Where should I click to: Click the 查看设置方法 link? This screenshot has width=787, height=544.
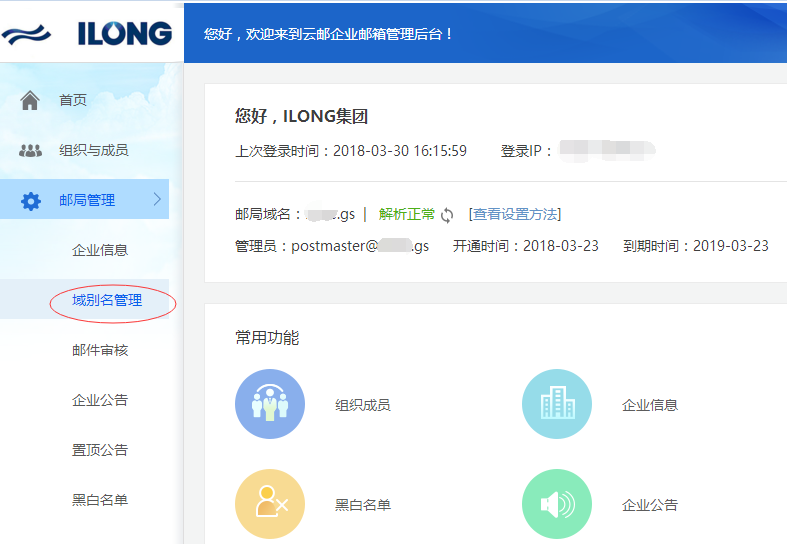(x=514, y=214)
